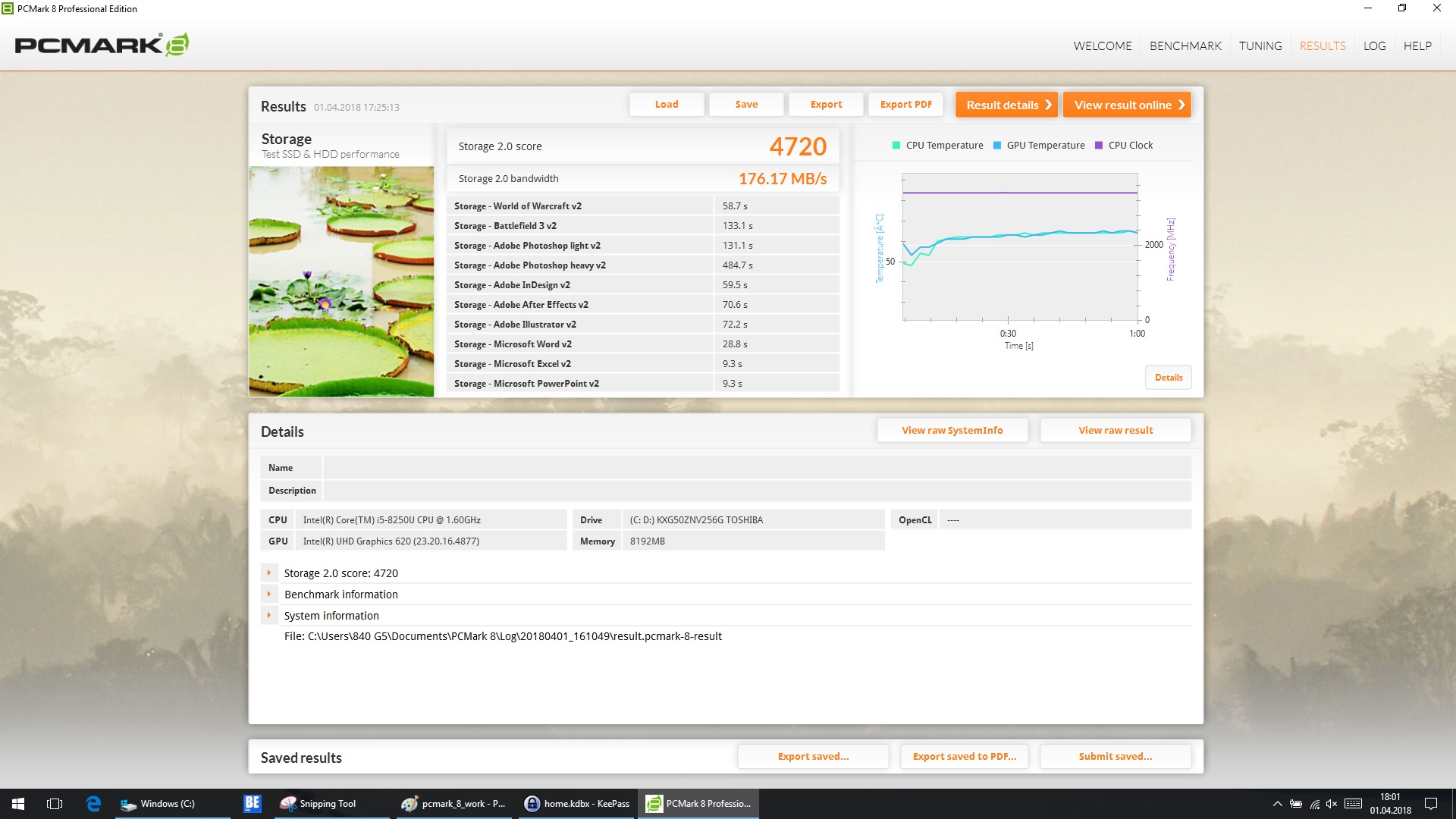The width and height of the screenshot is (1456, 819).
Task: Click the temperature and clock chart
Action: click(x=1020, y=247)
